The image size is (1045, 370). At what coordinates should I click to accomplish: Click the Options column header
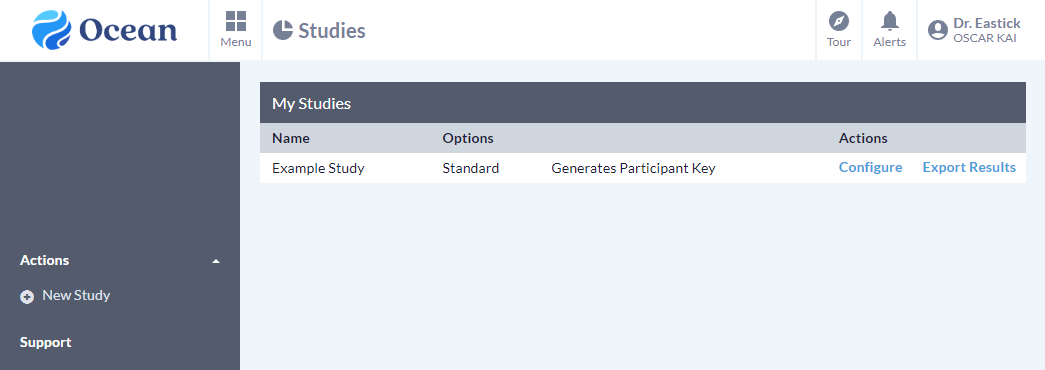[x=468, y=138]
